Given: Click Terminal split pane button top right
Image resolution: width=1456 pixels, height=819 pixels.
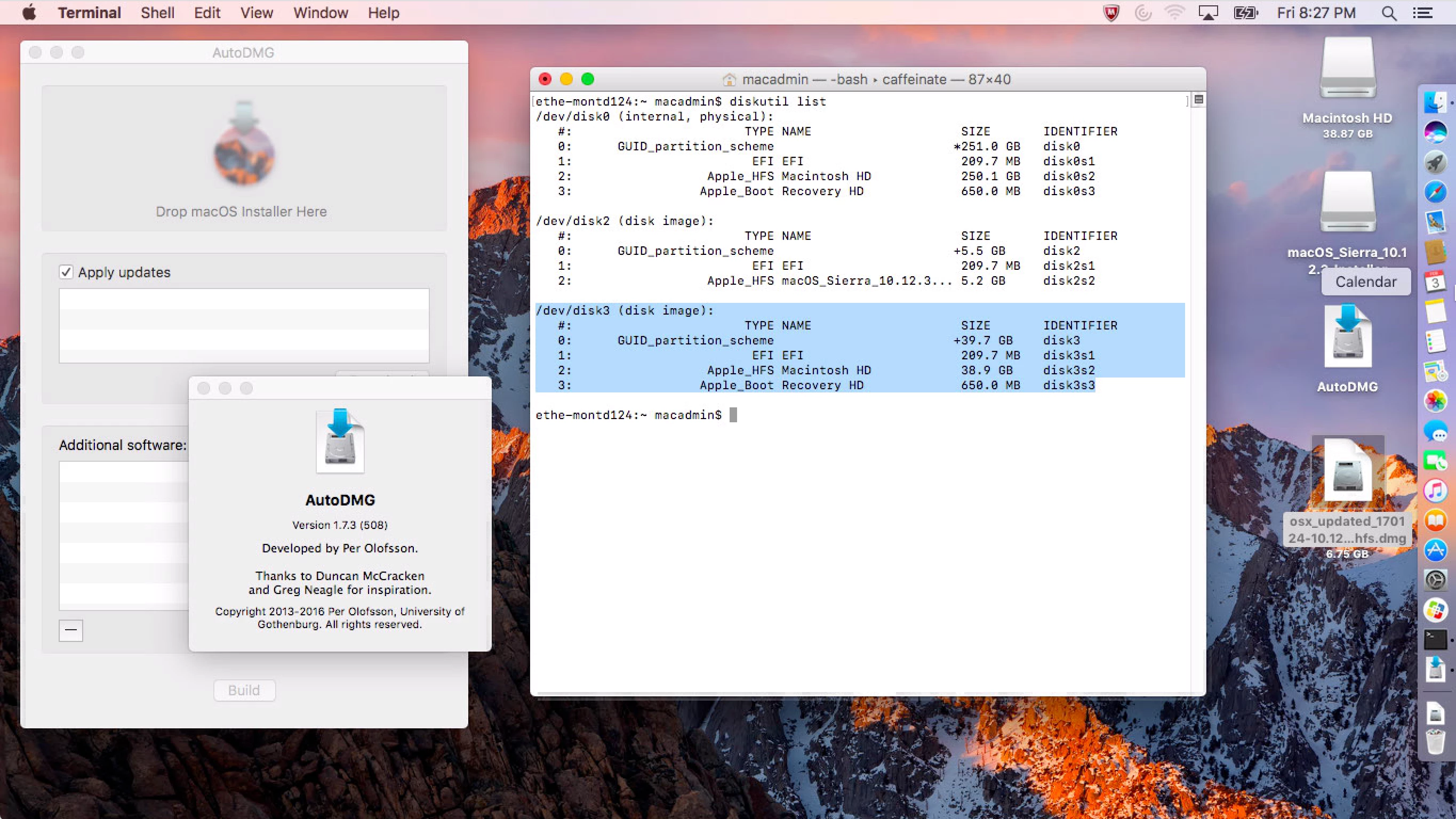Looking at the screenshot, I should 1198,100.
